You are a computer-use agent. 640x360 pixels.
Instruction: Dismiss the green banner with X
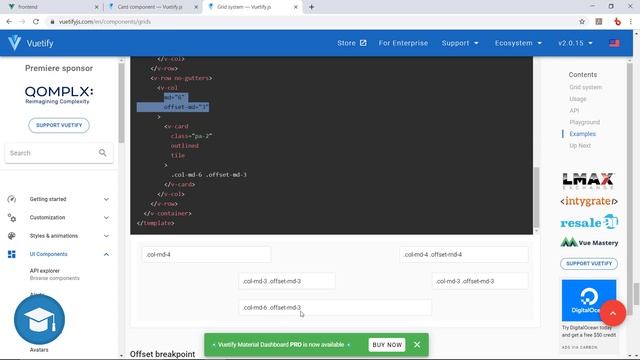(417, 345)
